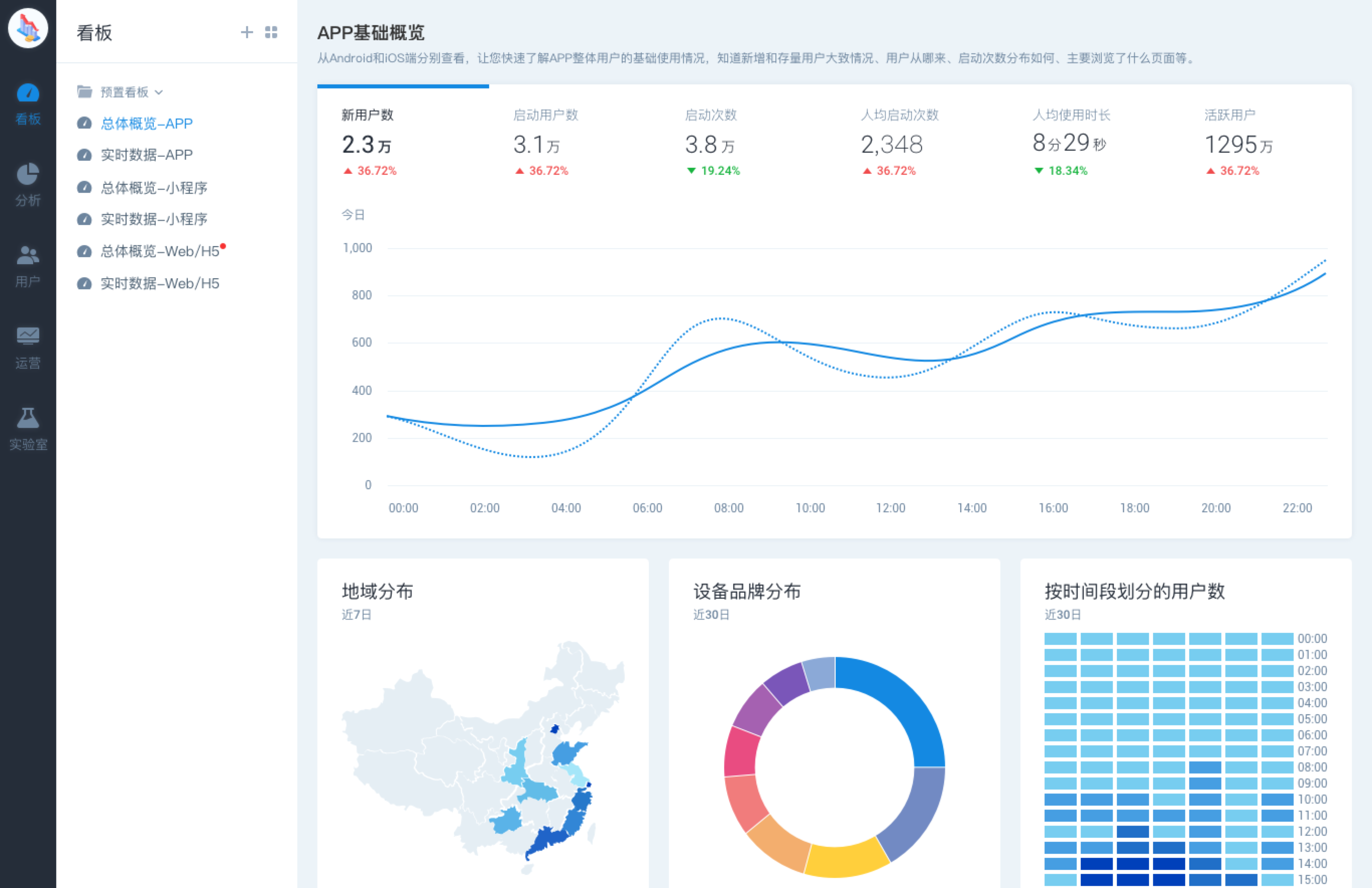This screenshot has height=888, width=1372.
Task: Switch to 启动次数 metric tab
Action: pyautogui.click(x=712, y=141)
